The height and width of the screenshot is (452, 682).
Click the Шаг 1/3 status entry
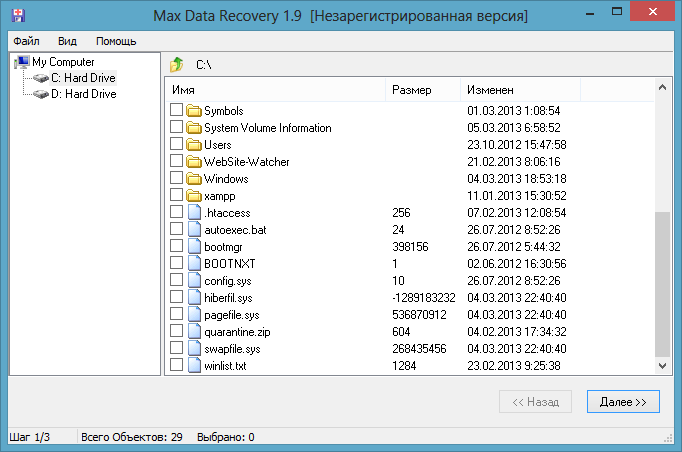pyautogui.click(x=30, y=437)
